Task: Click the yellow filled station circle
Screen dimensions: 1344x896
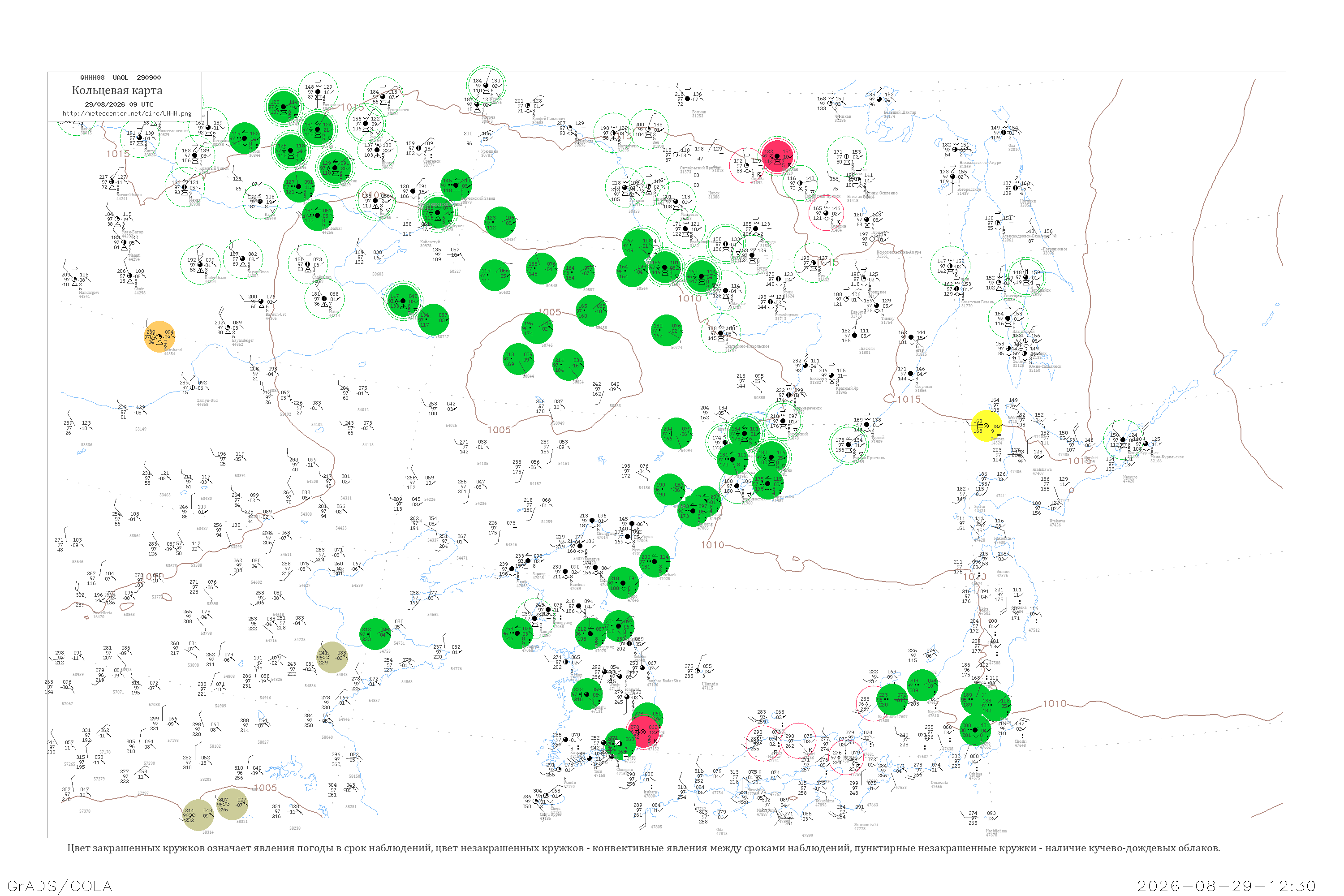Action: (x=987, y=426)
